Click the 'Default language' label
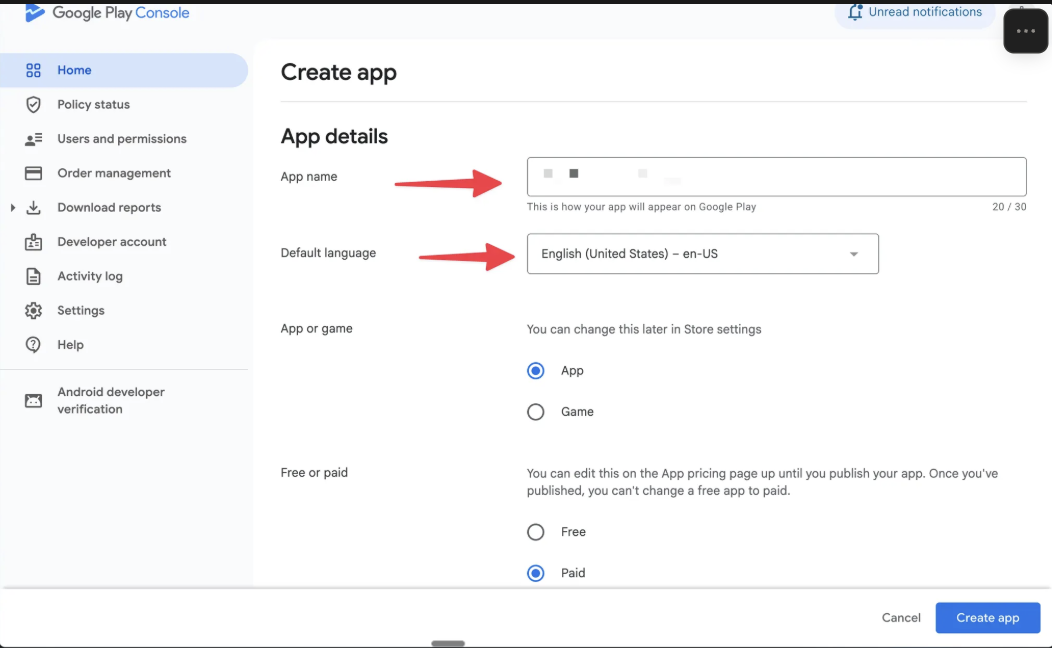Screen dimensions: 1052x648 click(x=328, y=253)
